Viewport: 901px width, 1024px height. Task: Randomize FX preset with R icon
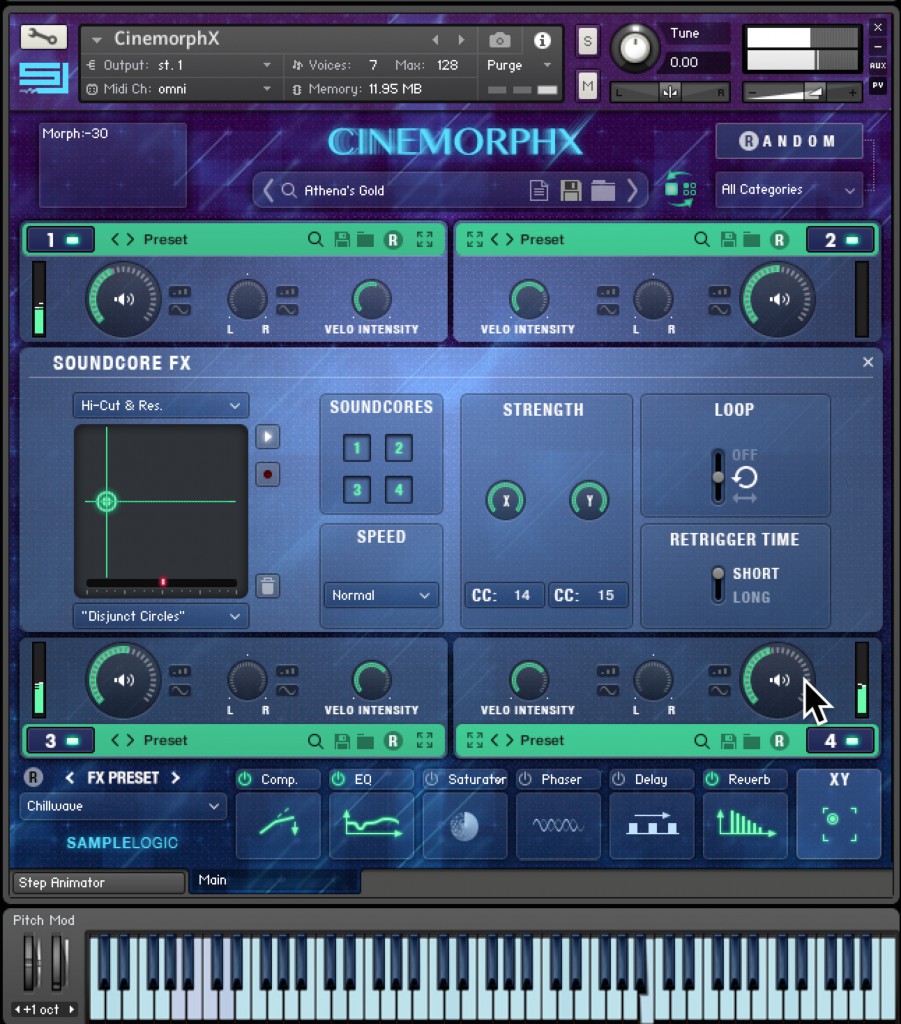(x=33, y=777)
